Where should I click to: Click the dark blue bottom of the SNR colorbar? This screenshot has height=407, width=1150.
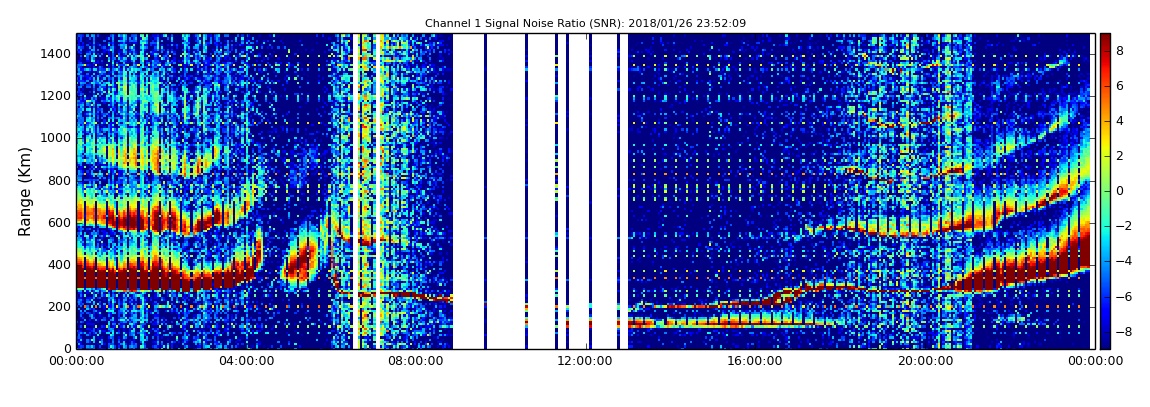pyautogui.click(x=1105, y=340)
